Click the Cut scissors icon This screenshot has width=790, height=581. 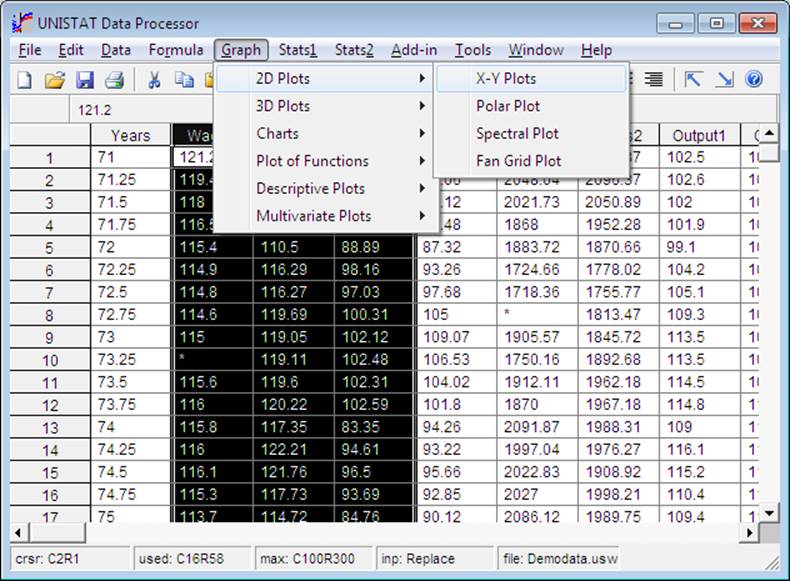pyautogui.click(x=154, y=80)
